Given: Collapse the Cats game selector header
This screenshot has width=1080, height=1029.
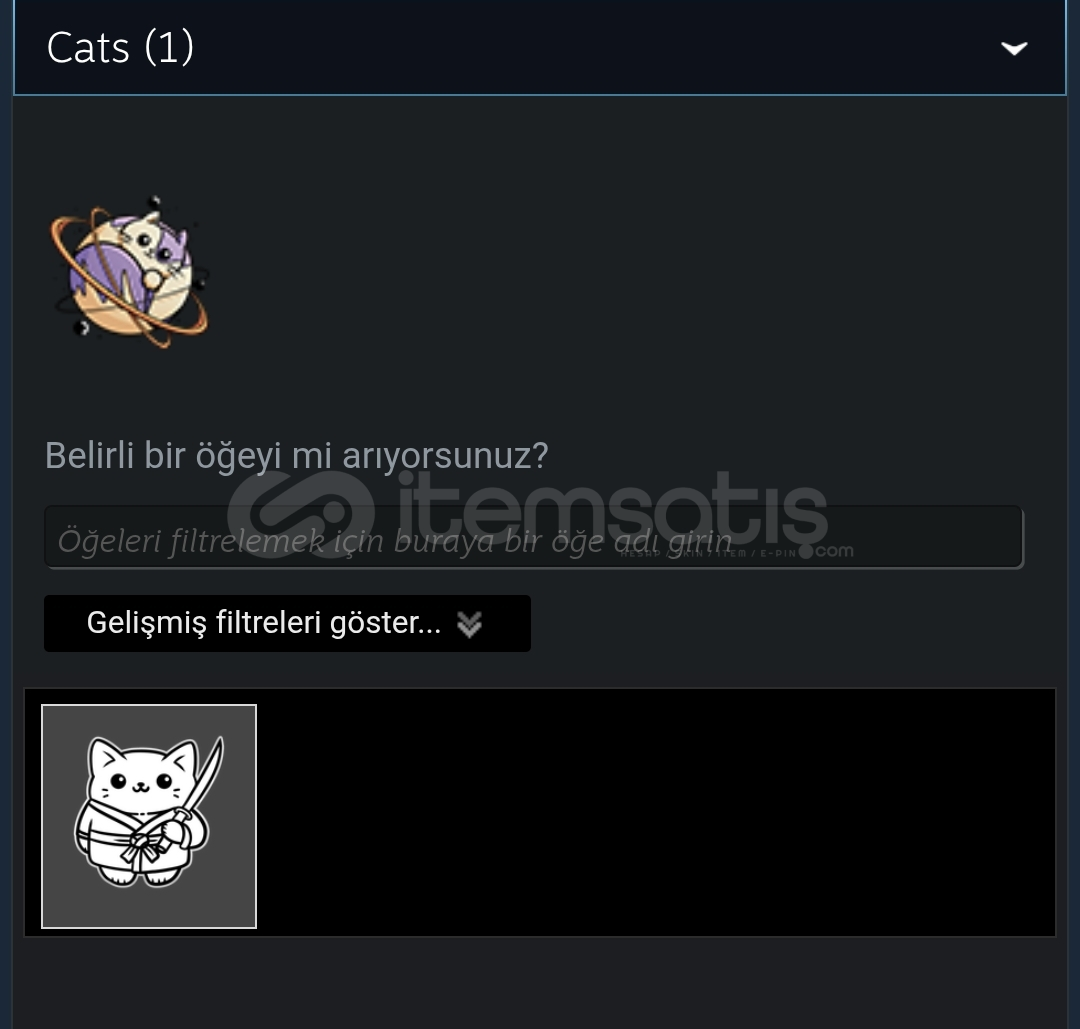Looking at the screenshot, I should click(x=539, y=48).
